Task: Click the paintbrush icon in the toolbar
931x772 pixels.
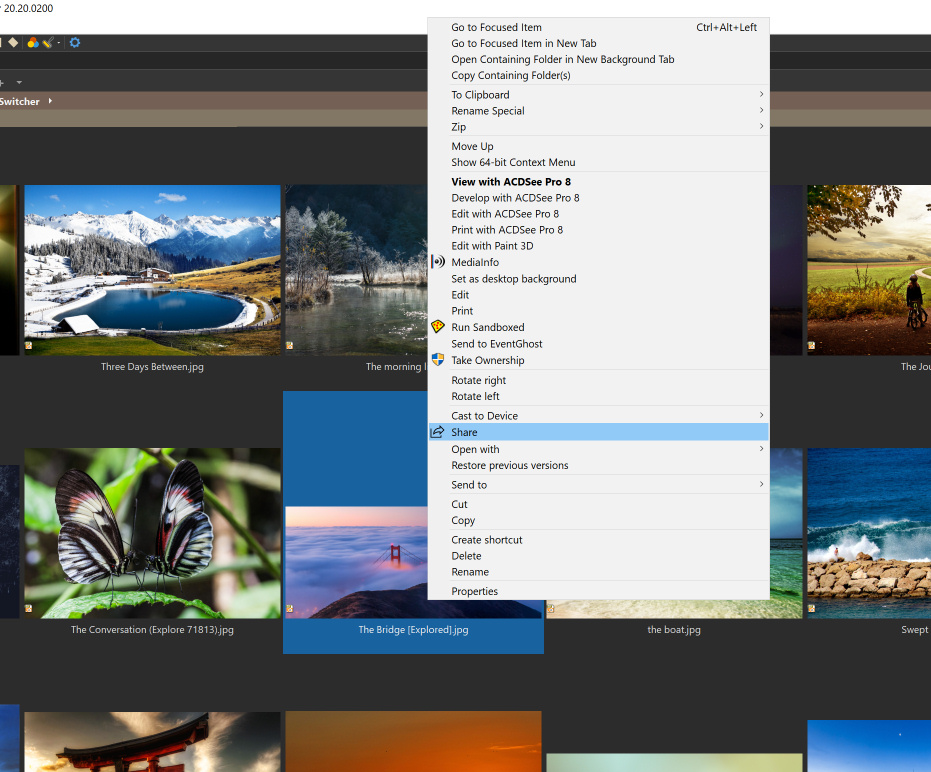Action: click(x=47, y=43)
